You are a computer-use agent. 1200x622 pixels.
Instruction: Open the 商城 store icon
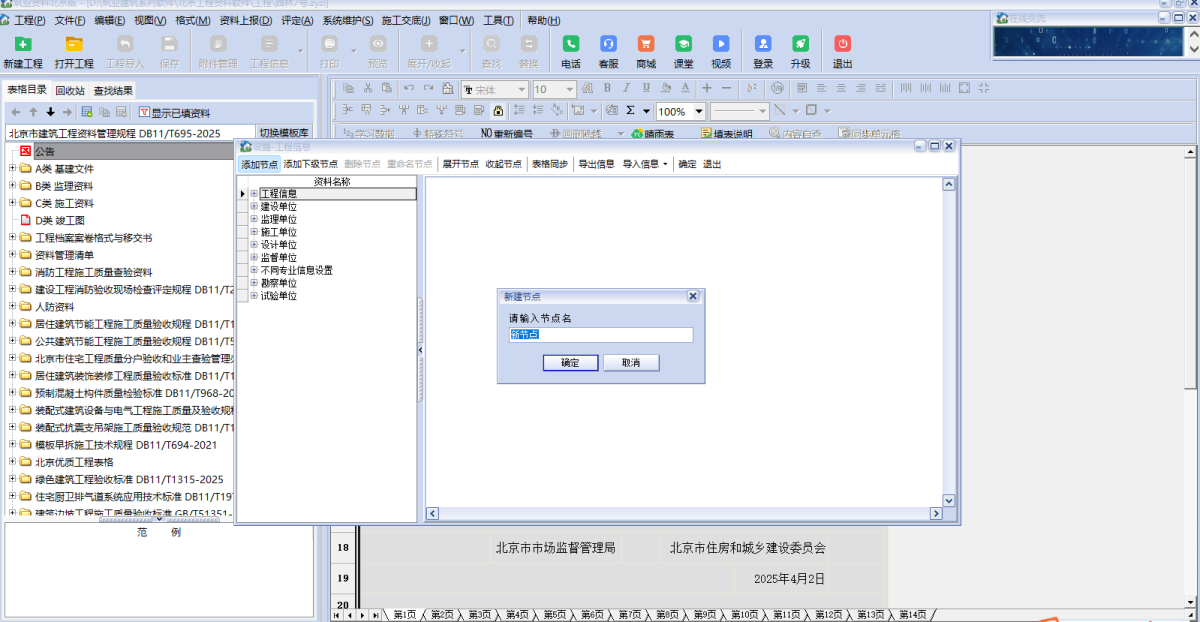point(646,45)
